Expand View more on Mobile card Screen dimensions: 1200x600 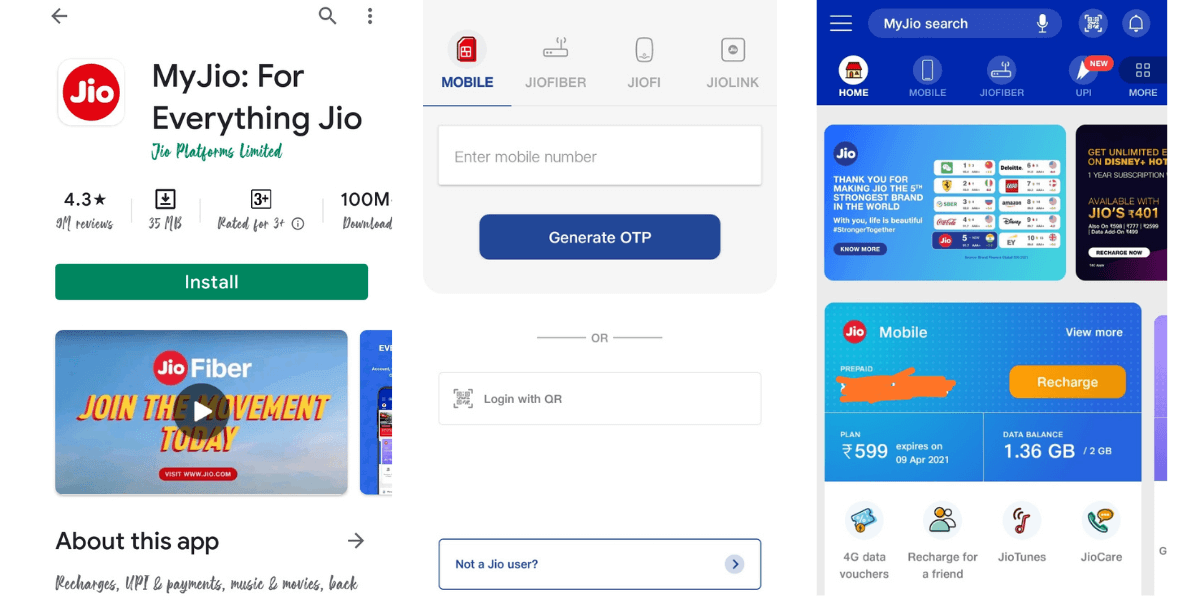pyautogui.click(x=1094, y=332)
